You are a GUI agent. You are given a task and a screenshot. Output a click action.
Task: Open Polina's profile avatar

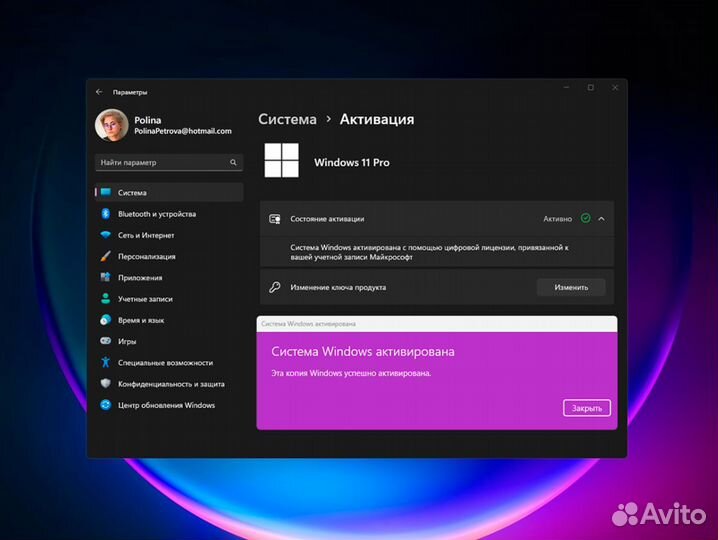(x=111, y=125)
